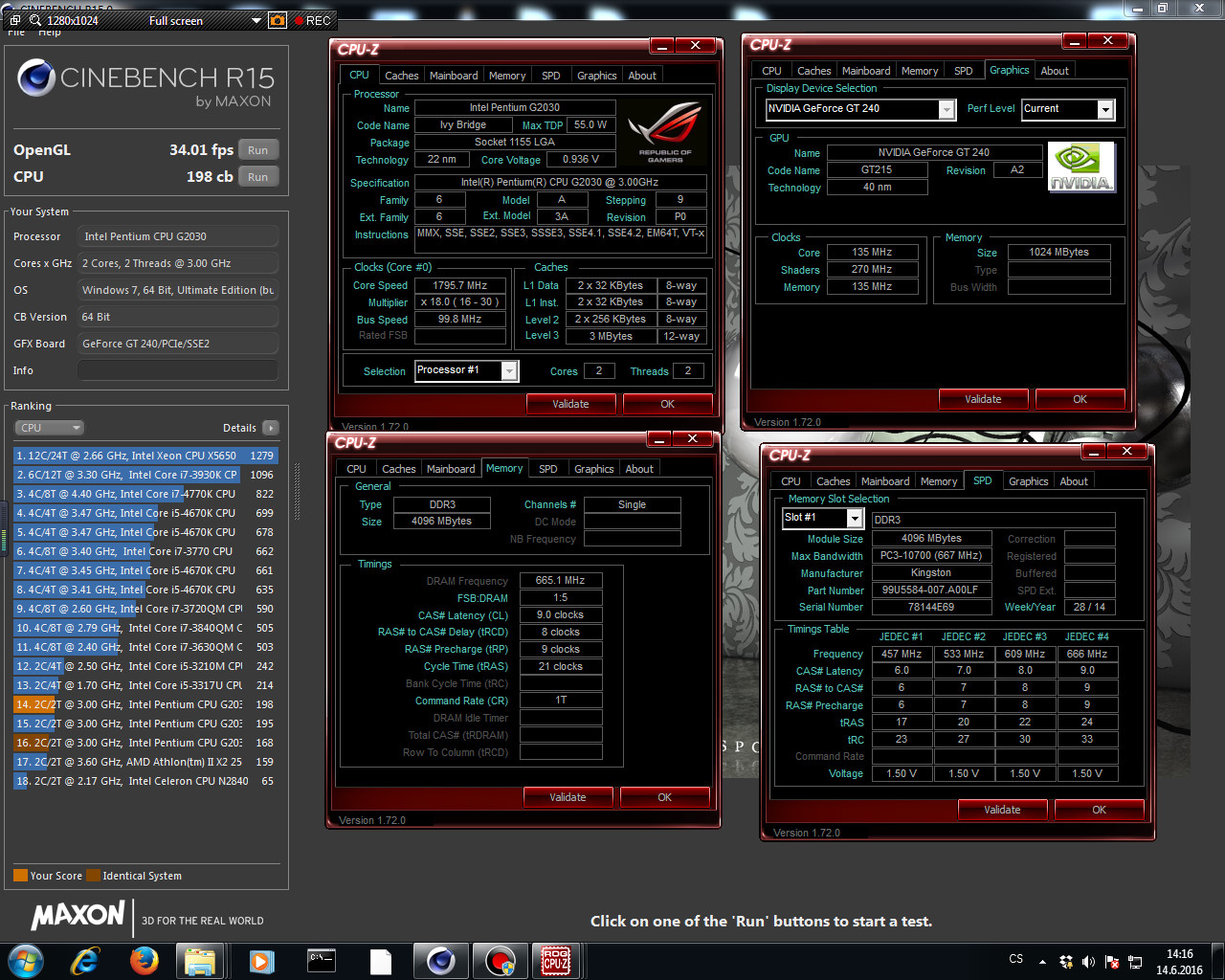Image resolution: width=1225 pixels, height=980 pixels.
Task: Click the GFX Board field GeForce GT 240/PCIe/SSE2
Action: (178, 344)
